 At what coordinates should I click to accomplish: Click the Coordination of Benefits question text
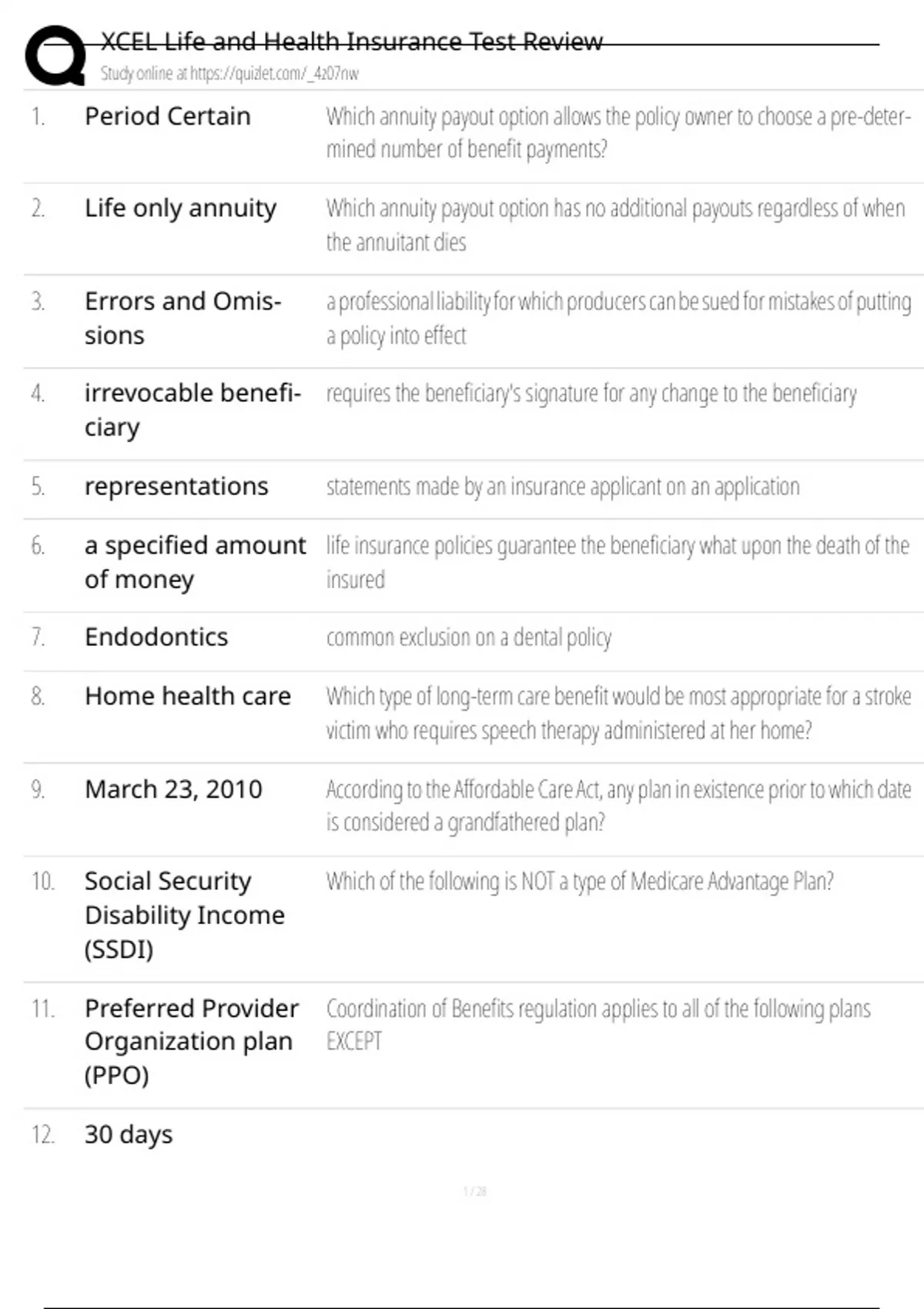pyautogui.click(x=598, y=1024)
